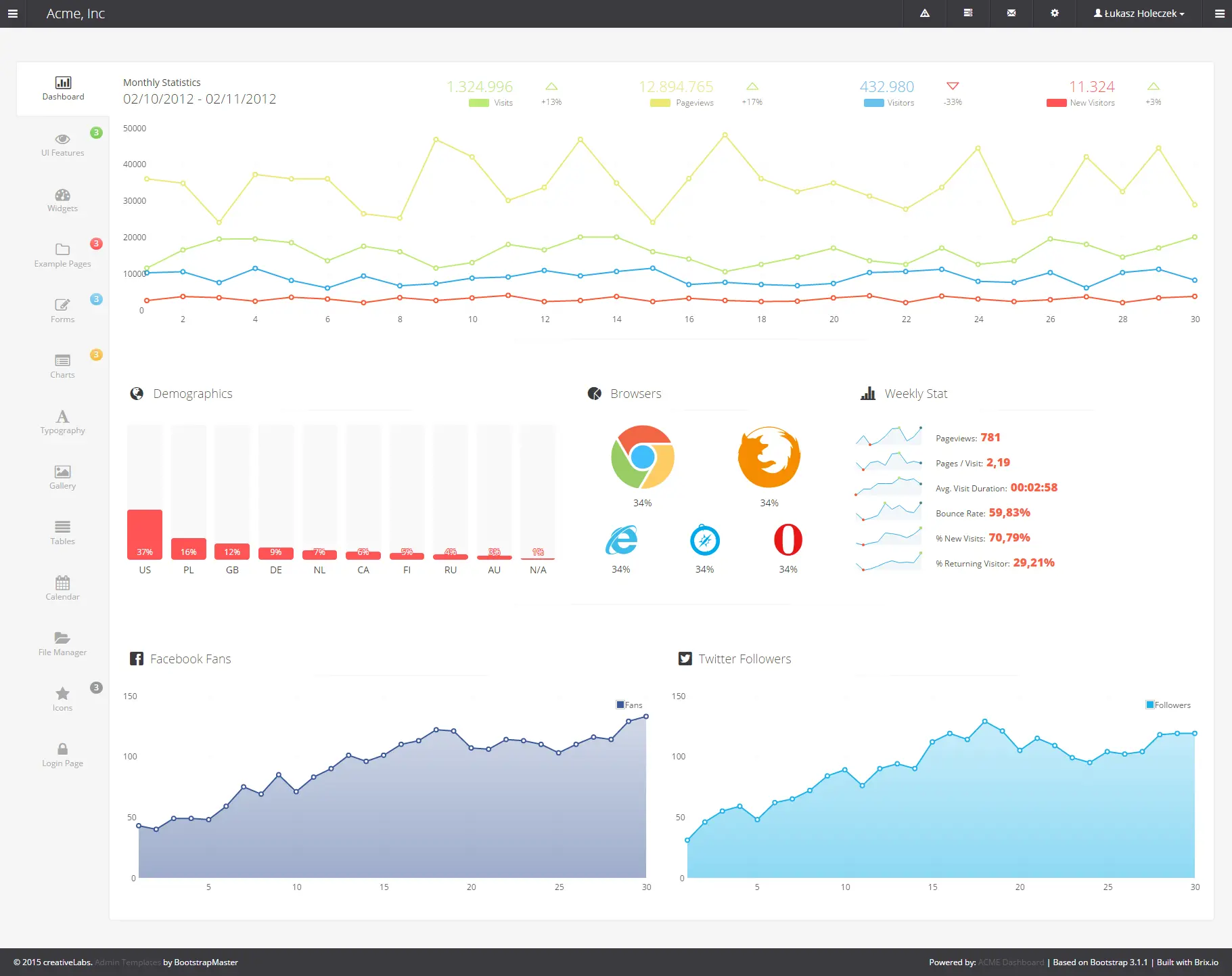Viewport: 1232px width, 976px height.
Task: Click the settings gear icon in header
Action: point(1054,14)
